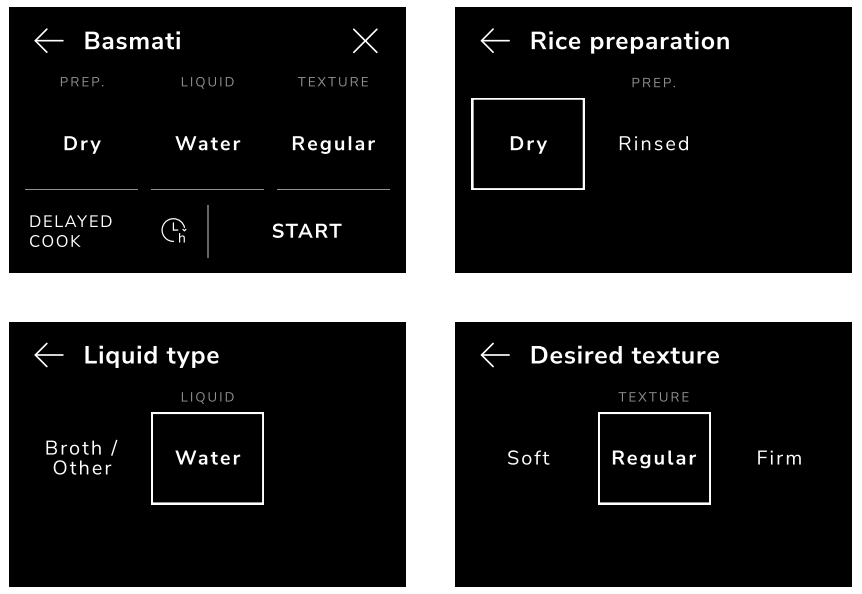Click the Basmati screen title
862x594 pixels.
pos(133,41)
